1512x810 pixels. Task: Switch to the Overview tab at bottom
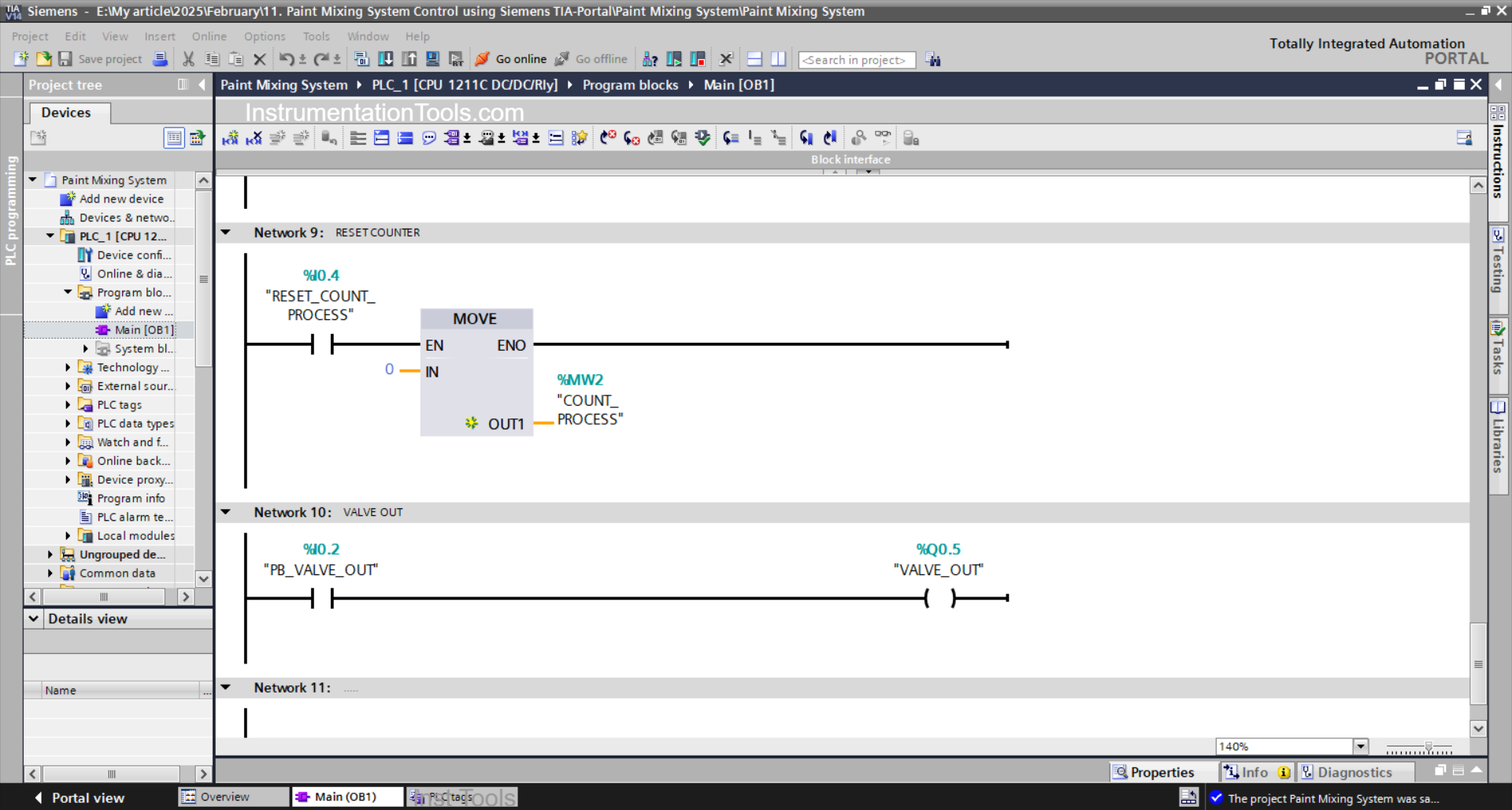click(x=232, y=797)
